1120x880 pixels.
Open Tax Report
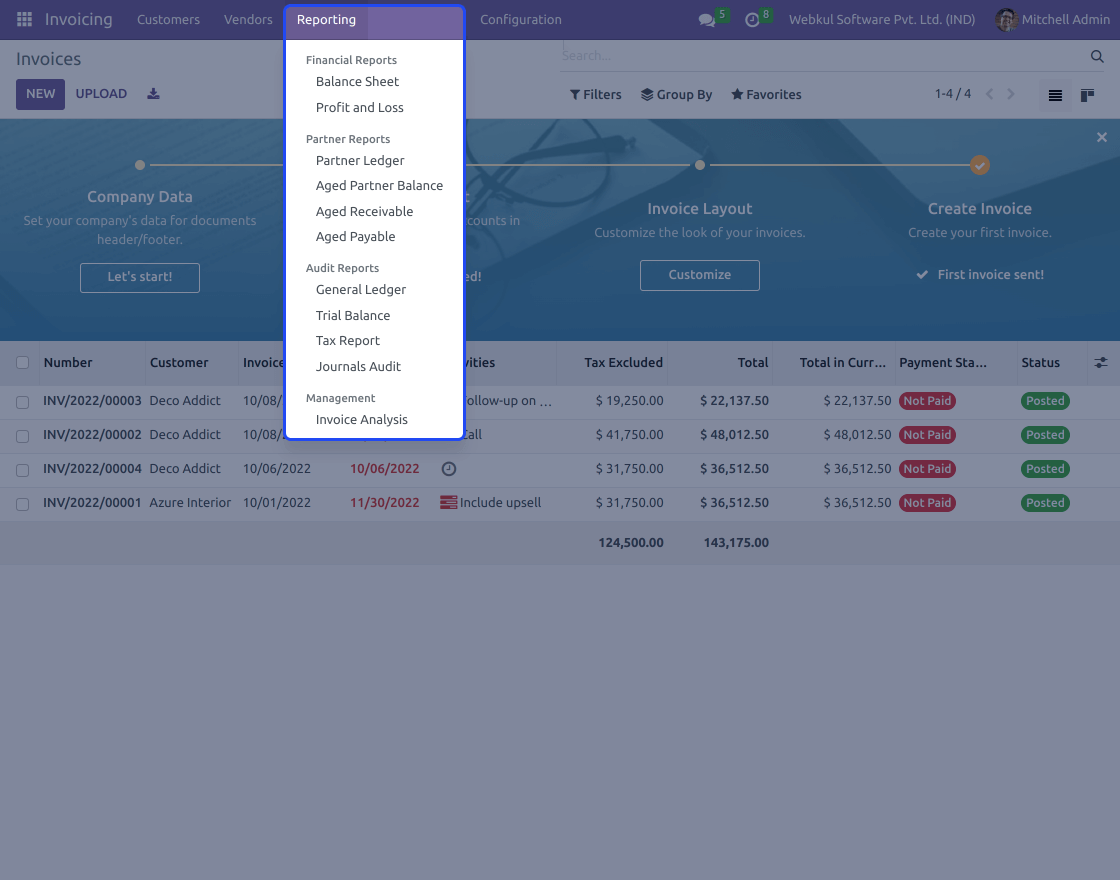(x=348, y=341)
